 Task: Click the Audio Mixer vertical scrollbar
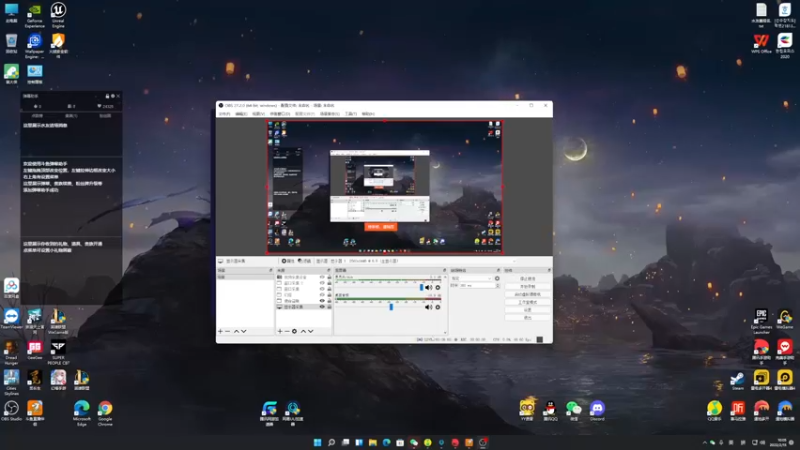pyautogui.click(x=445, y=305)
